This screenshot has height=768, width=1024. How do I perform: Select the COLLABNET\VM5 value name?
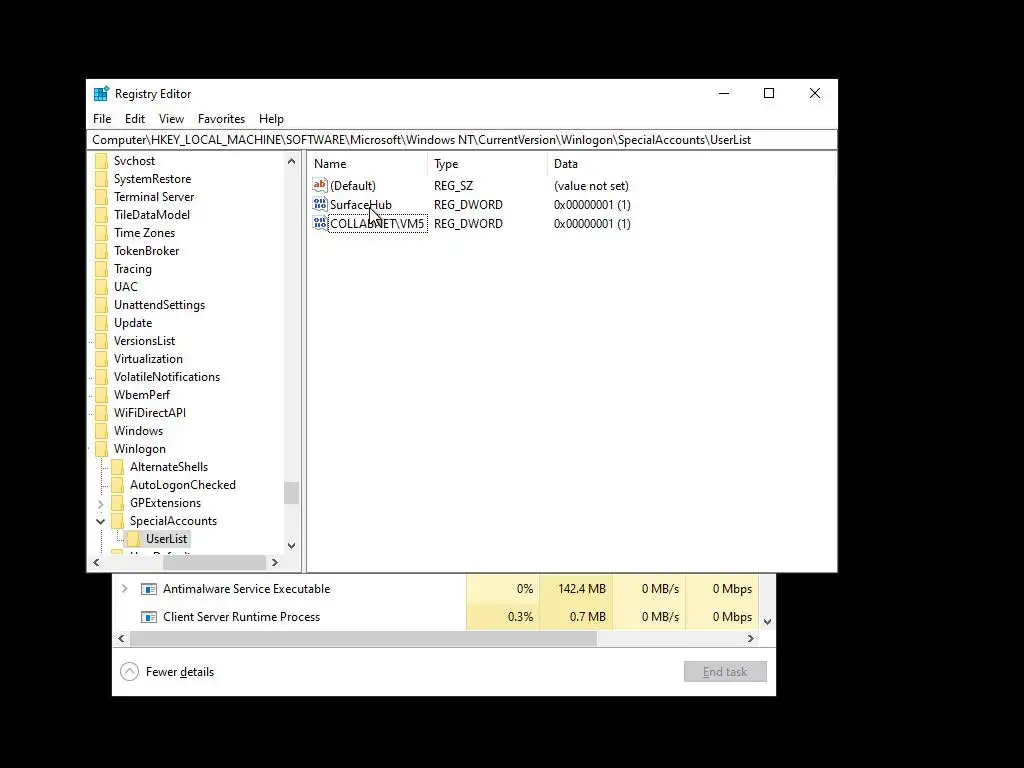(x=377, y=223)
